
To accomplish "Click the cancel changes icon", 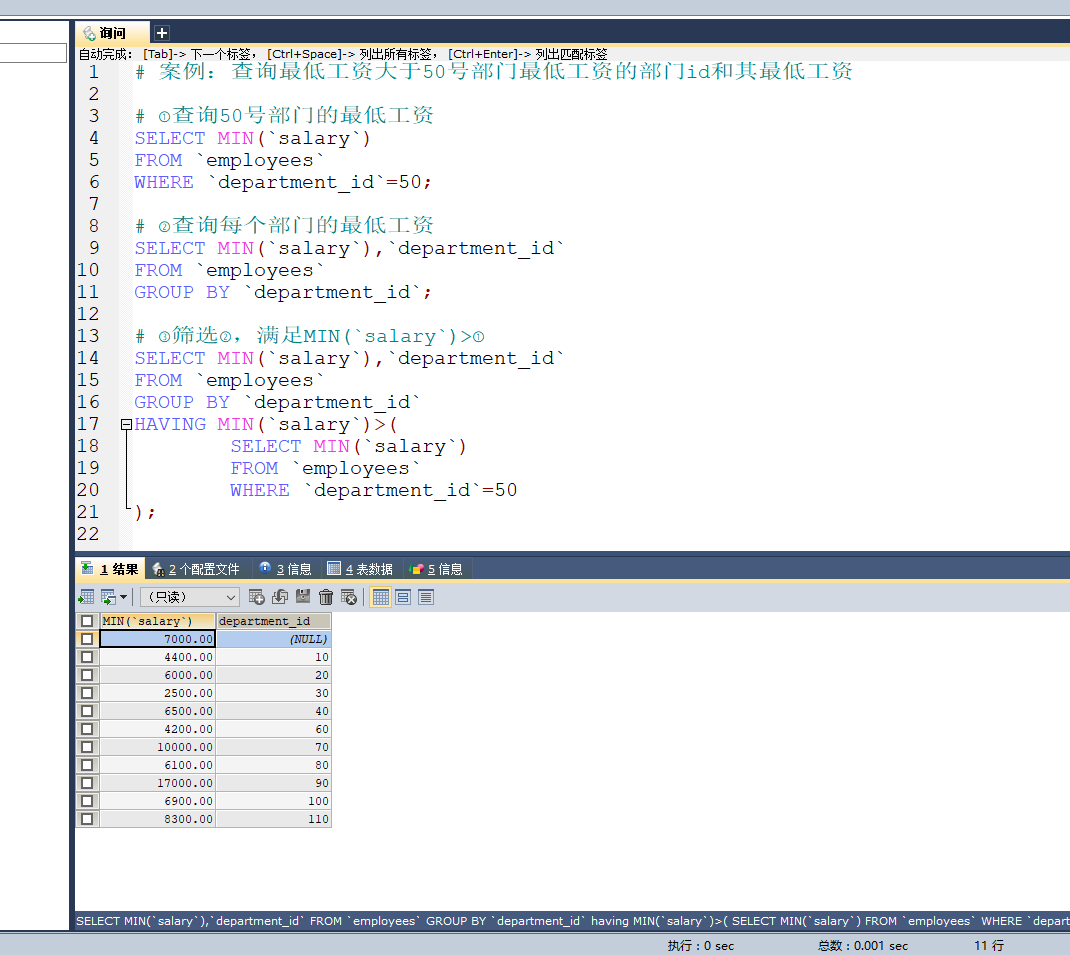I will point(349,597).
